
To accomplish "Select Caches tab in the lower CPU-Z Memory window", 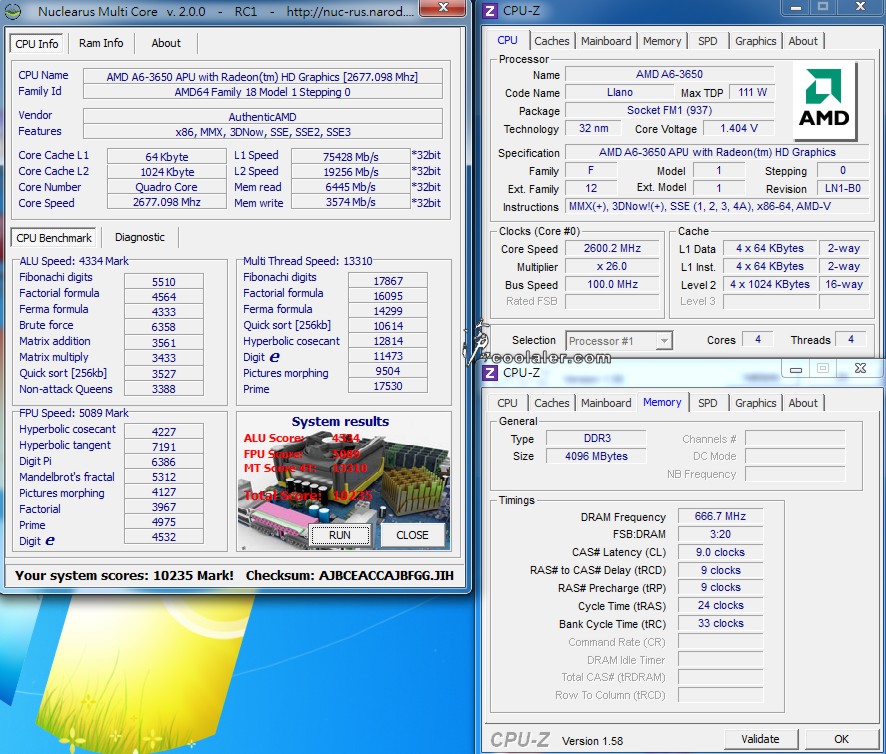I will (x=551, y=403).
